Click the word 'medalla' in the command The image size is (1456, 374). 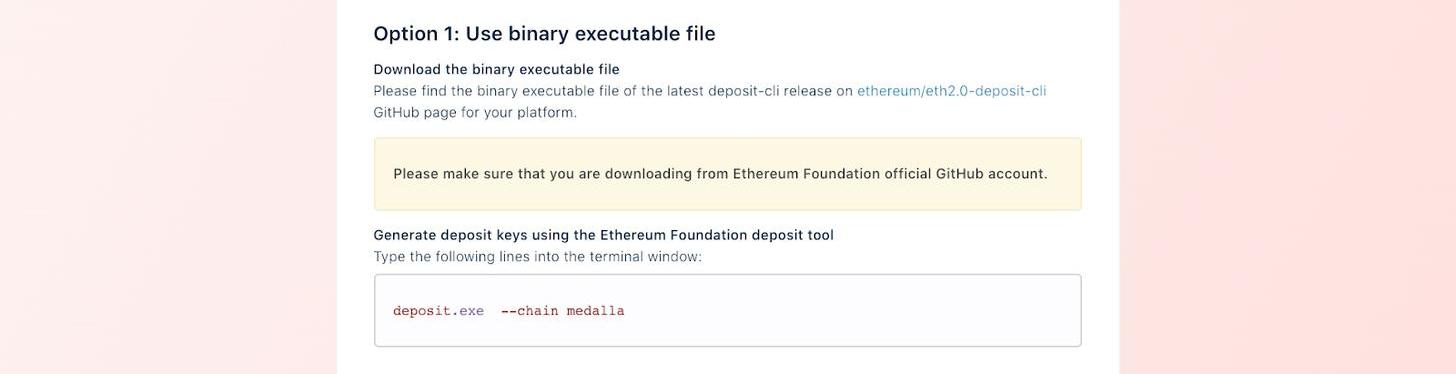pyautogui.click(x=596, y=311)
